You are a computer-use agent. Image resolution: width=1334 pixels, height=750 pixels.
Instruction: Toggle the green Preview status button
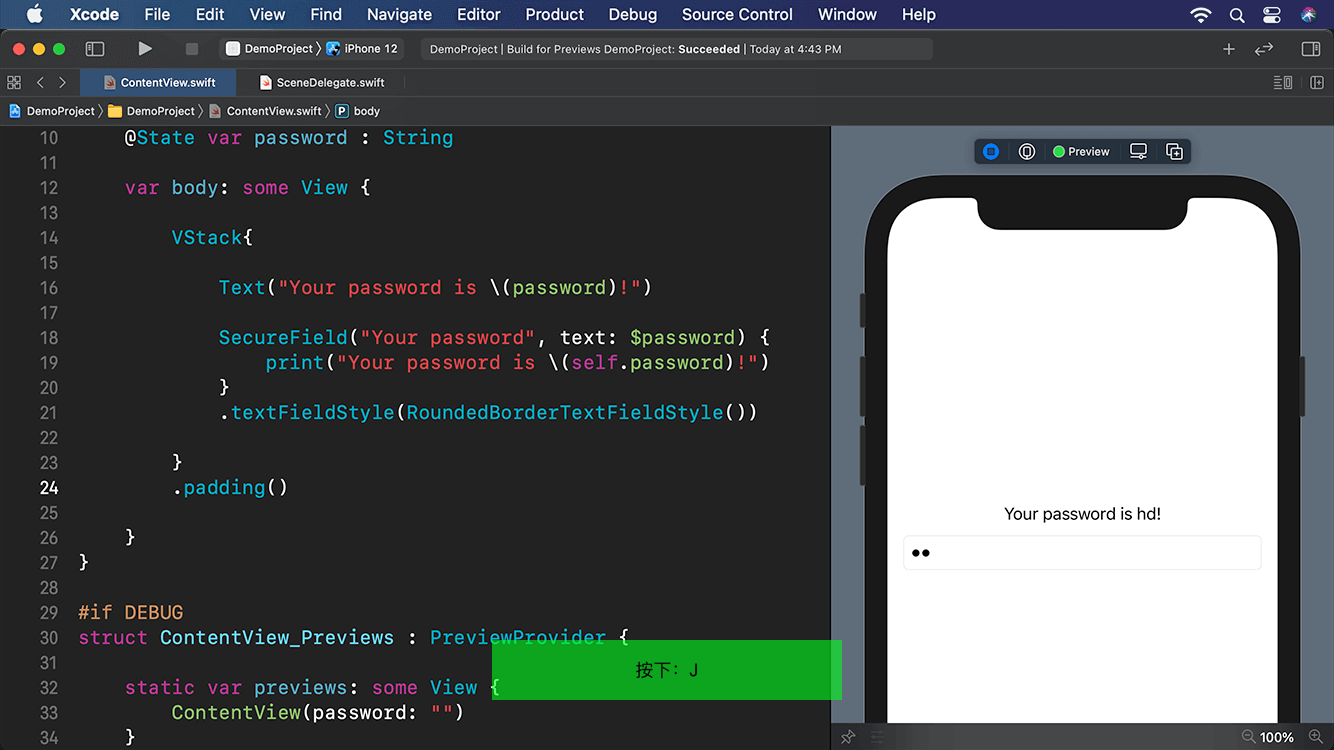tap(1081, 151)
